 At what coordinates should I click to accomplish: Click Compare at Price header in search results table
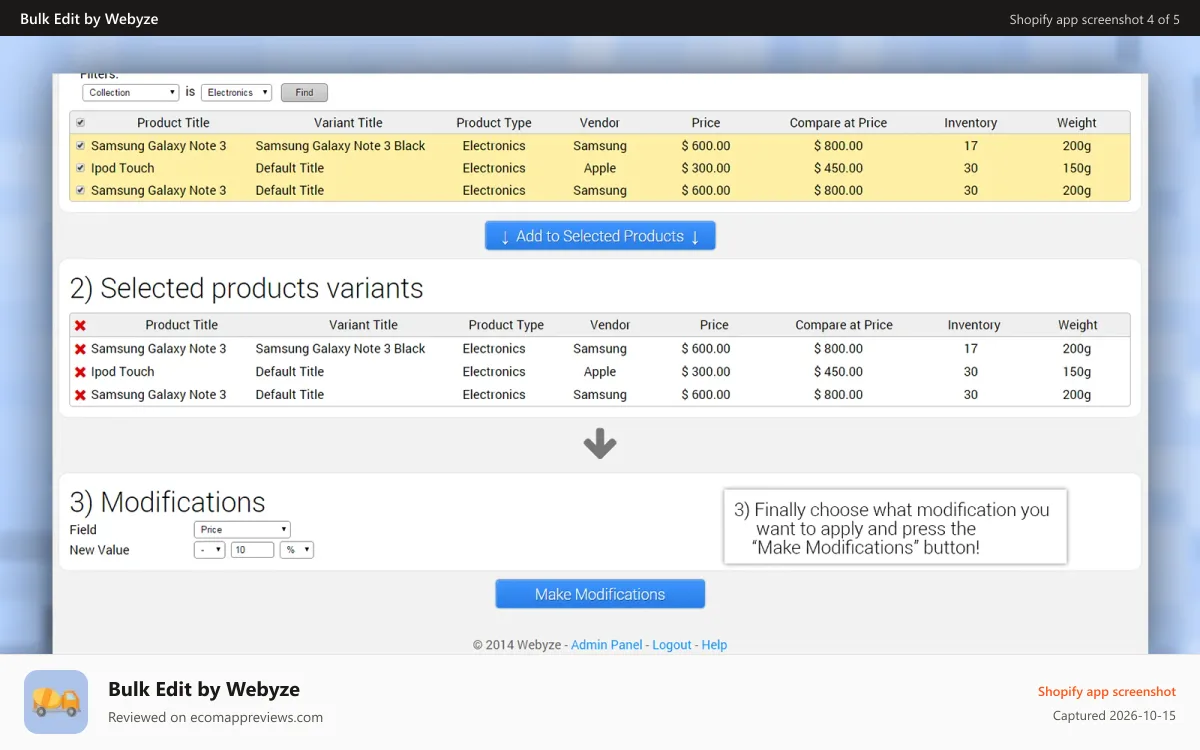pos(838,123)
